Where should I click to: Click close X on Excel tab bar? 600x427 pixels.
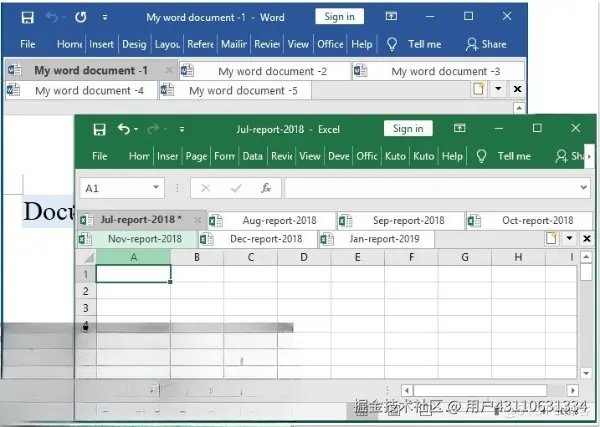click(587, 239)
